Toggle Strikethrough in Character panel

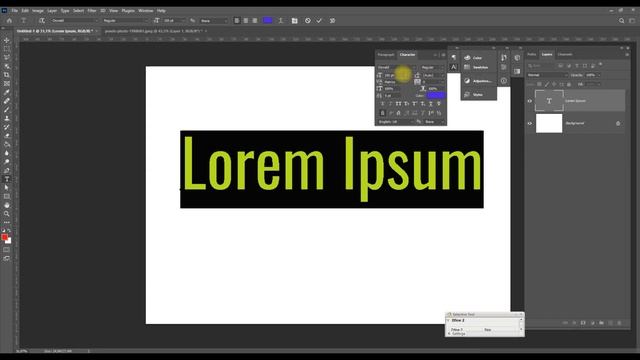[x=439, y=104]
